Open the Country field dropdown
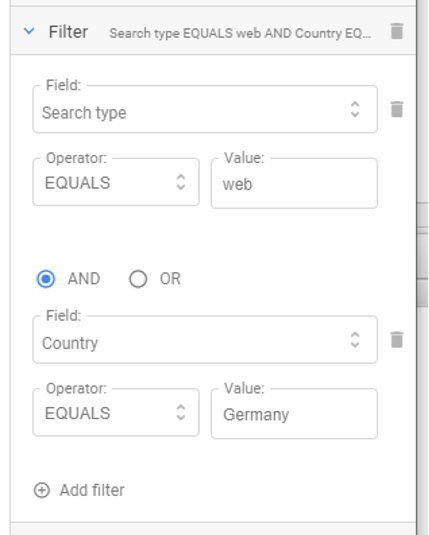429x535 pixels. pyautogui.click(x=205, y=339)
